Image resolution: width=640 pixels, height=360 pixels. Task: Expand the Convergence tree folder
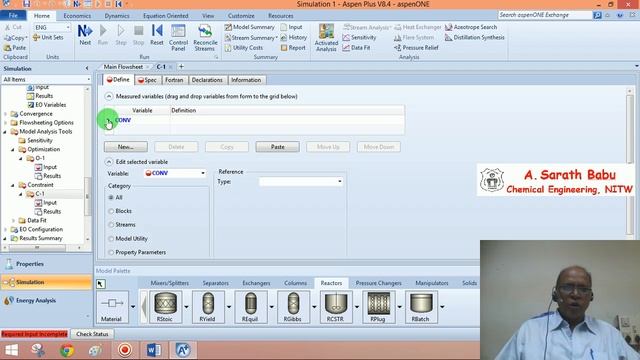point(5,114)
